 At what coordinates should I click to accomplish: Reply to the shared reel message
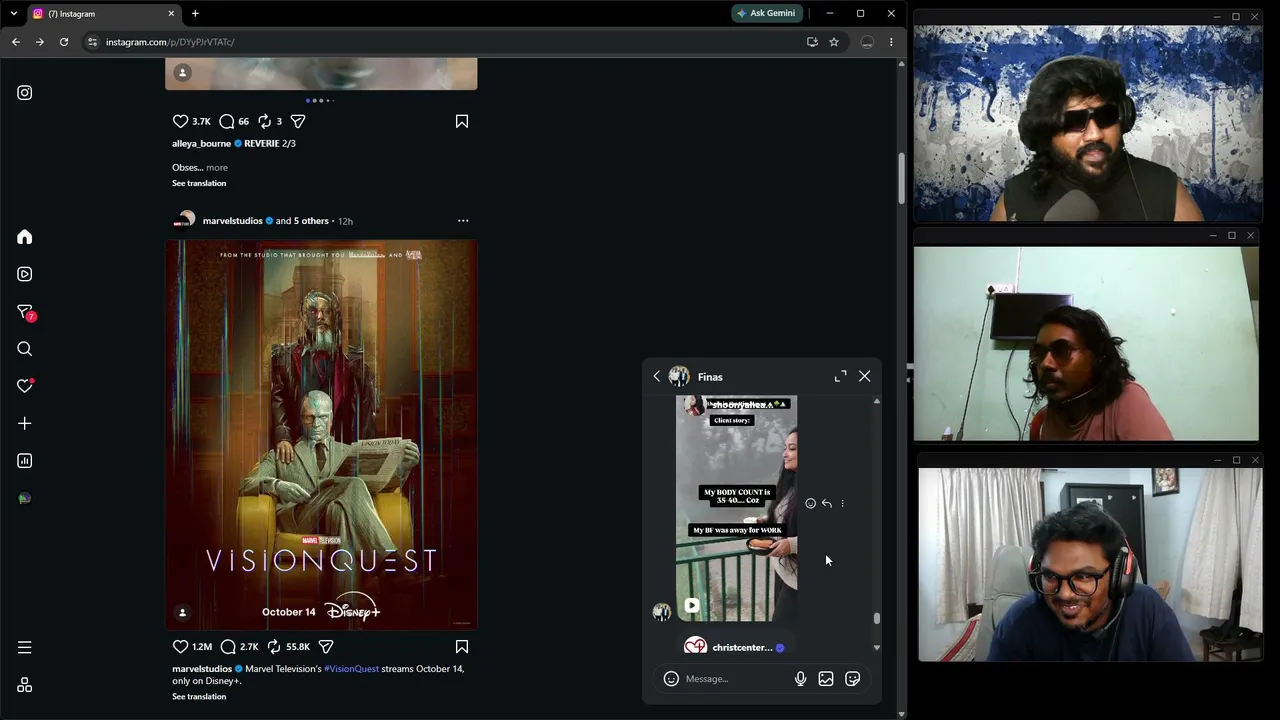[x=827, y=504]
